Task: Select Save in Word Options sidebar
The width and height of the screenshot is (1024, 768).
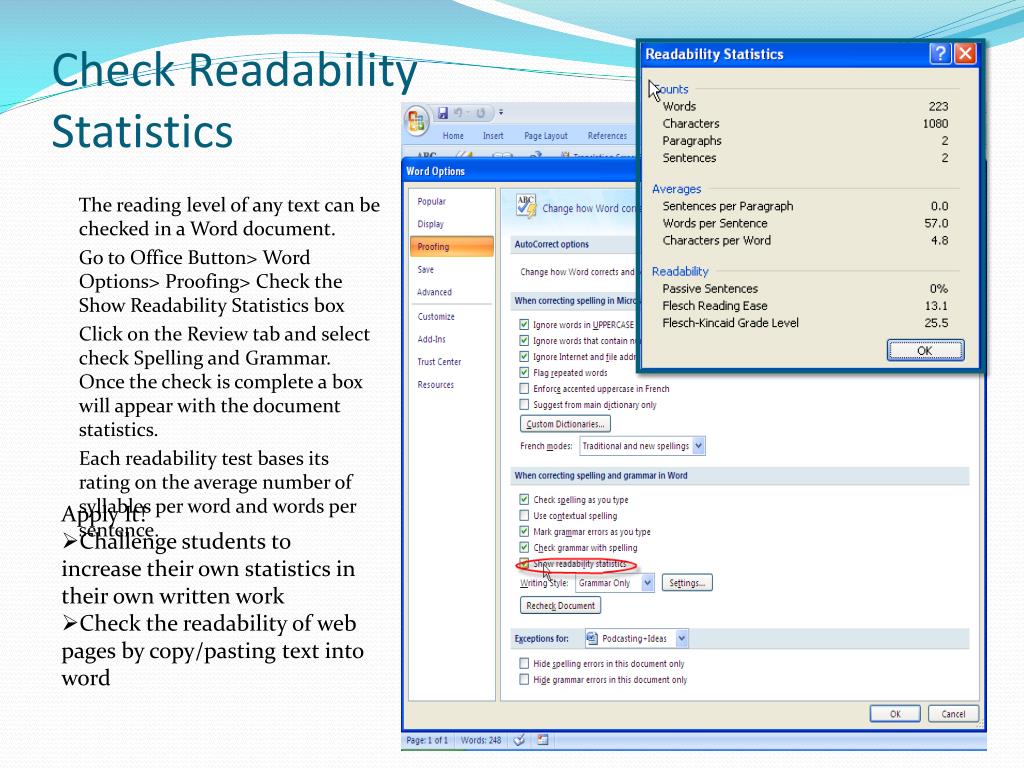Action: [451, 270]
